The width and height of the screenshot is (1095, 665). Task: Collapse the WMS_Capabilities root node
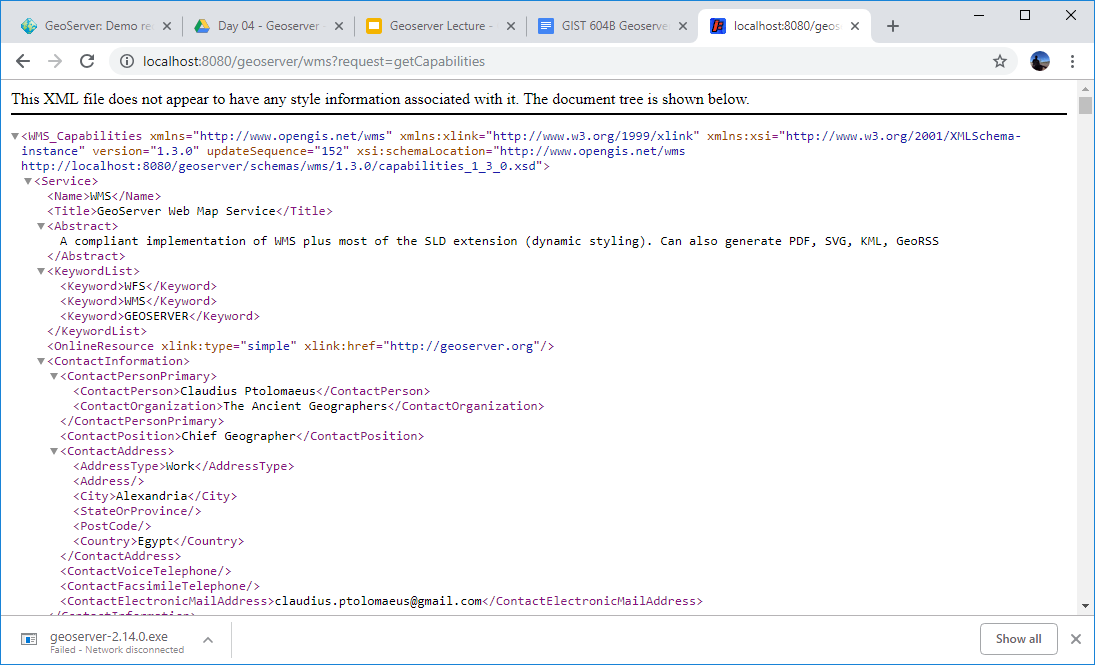(x=15, y=136)
